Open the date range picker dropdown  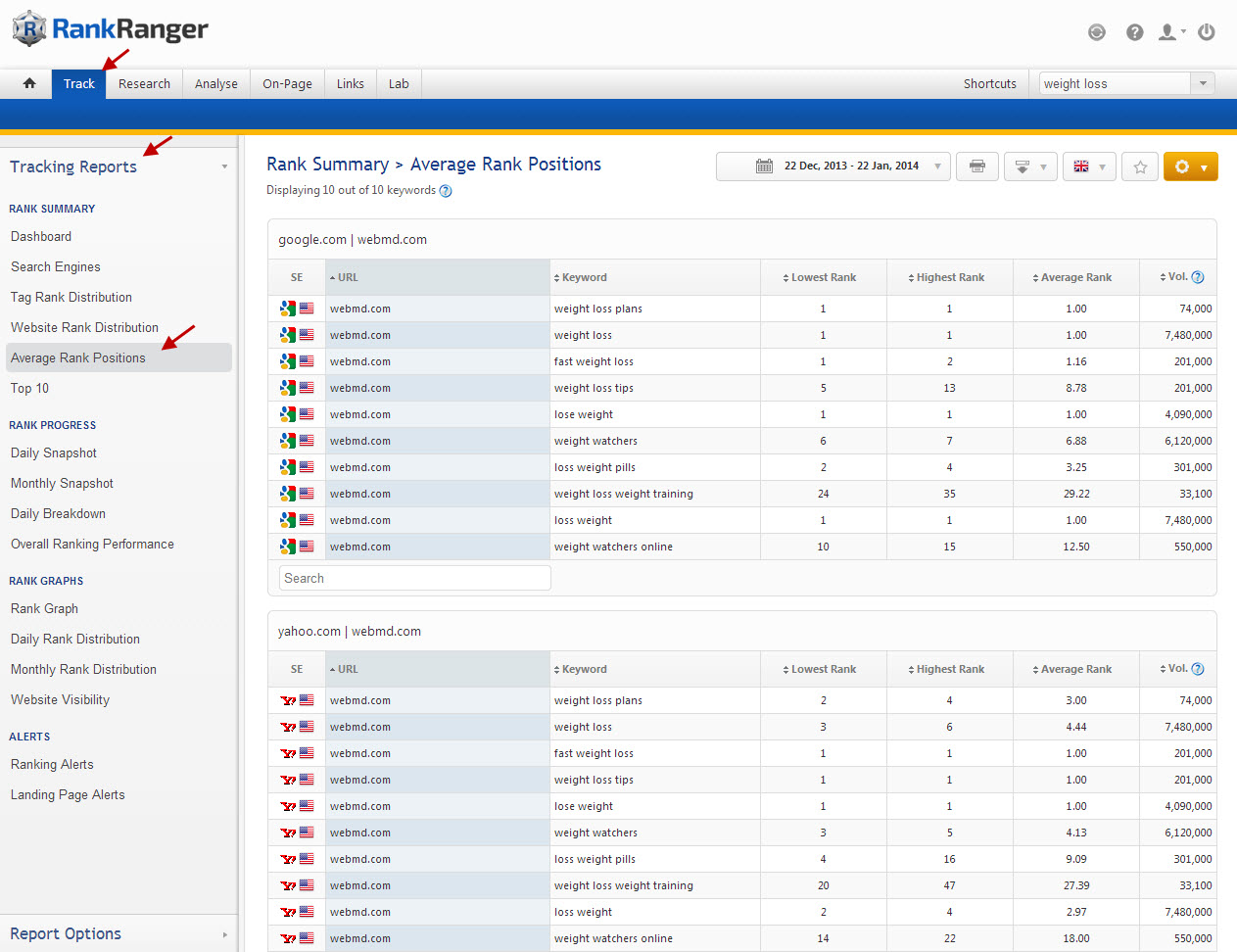833,167
